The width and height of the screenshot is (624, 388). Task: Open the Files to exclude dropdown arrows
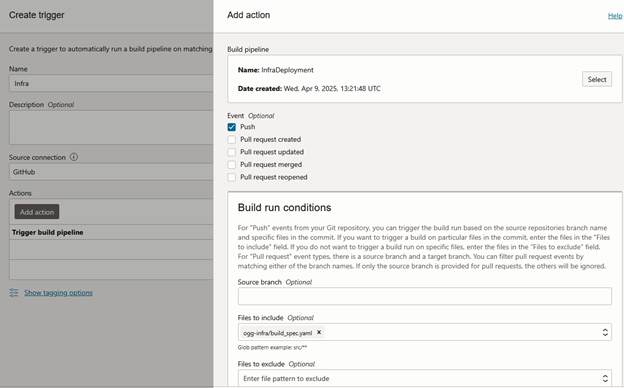point(605,378)
